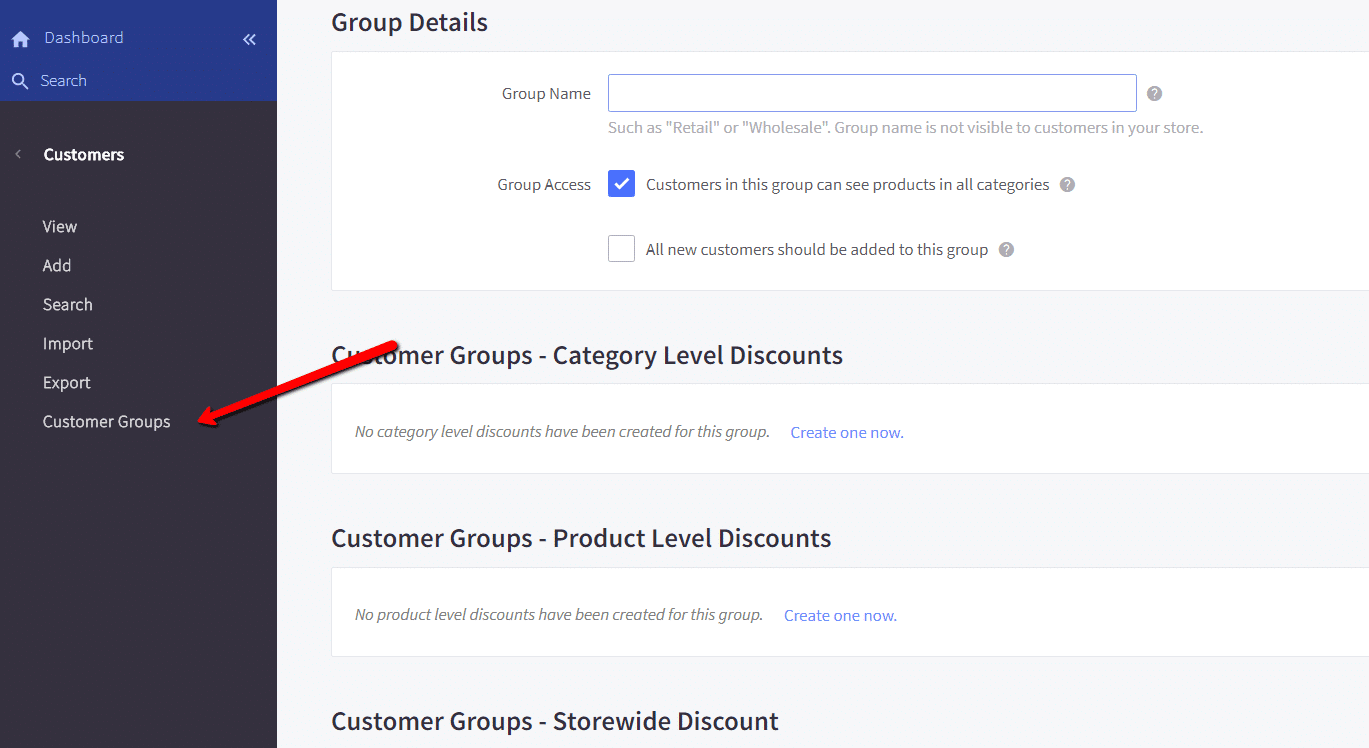
Task: Go back using the arrow beside Customers
Action: point(18,154)
